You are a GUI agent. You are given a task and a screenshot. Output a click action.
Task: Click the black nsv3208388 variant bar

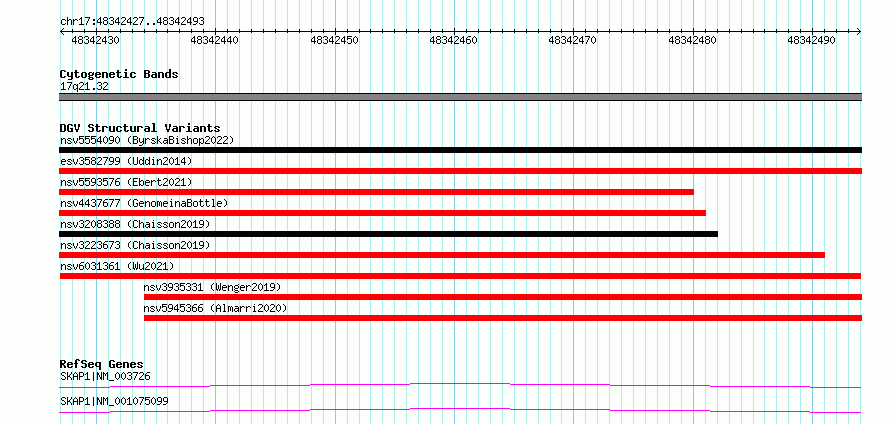389,234
